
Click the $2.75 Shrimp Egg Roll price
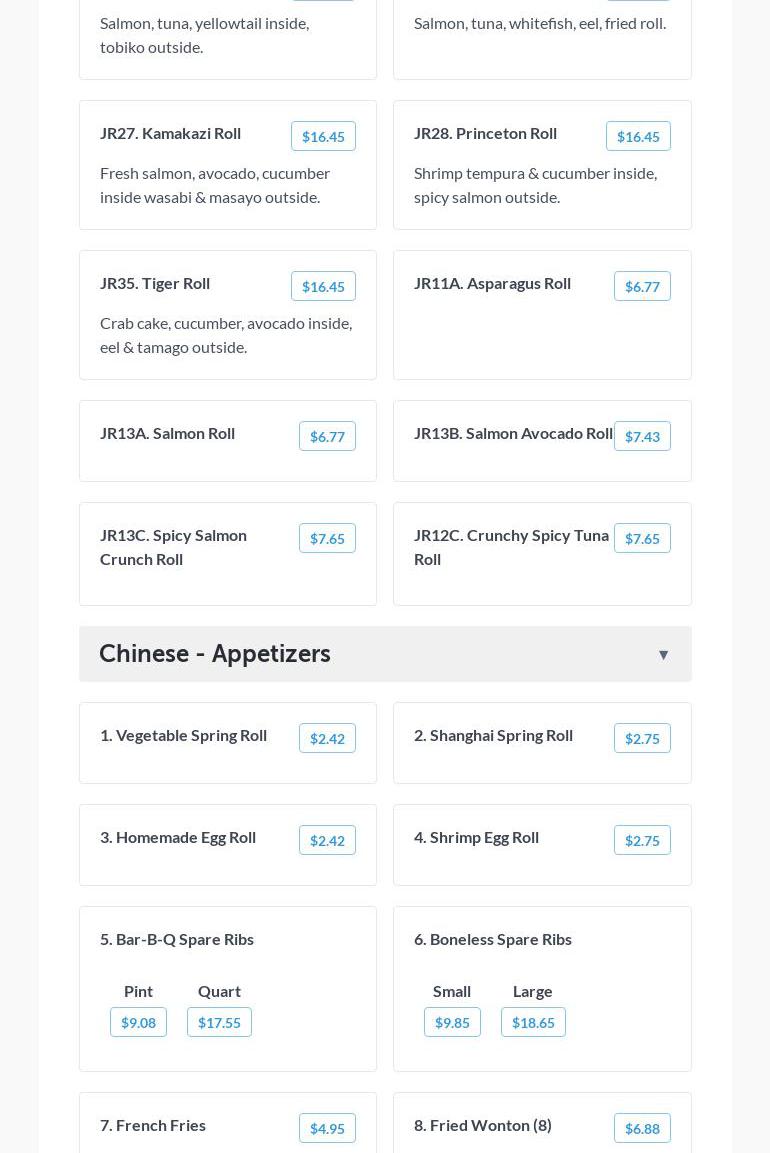point(642,841)
